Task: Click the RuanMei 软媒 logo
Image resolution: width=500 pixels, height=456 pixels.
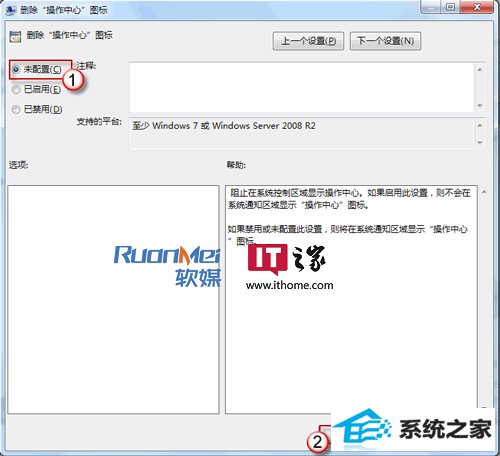Action: 167,266
